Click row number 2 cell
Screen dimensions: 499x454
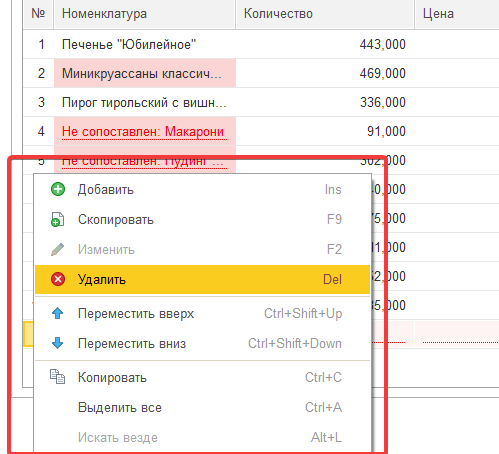coord(38,73)
